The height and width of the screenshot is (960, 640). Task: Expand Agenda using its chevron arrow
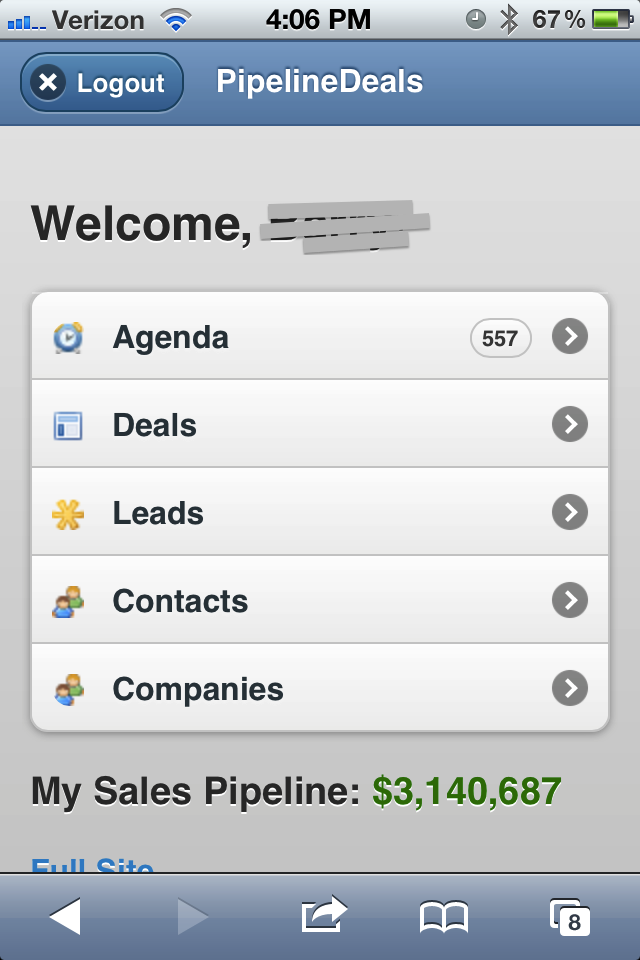(x=570, y=337)
